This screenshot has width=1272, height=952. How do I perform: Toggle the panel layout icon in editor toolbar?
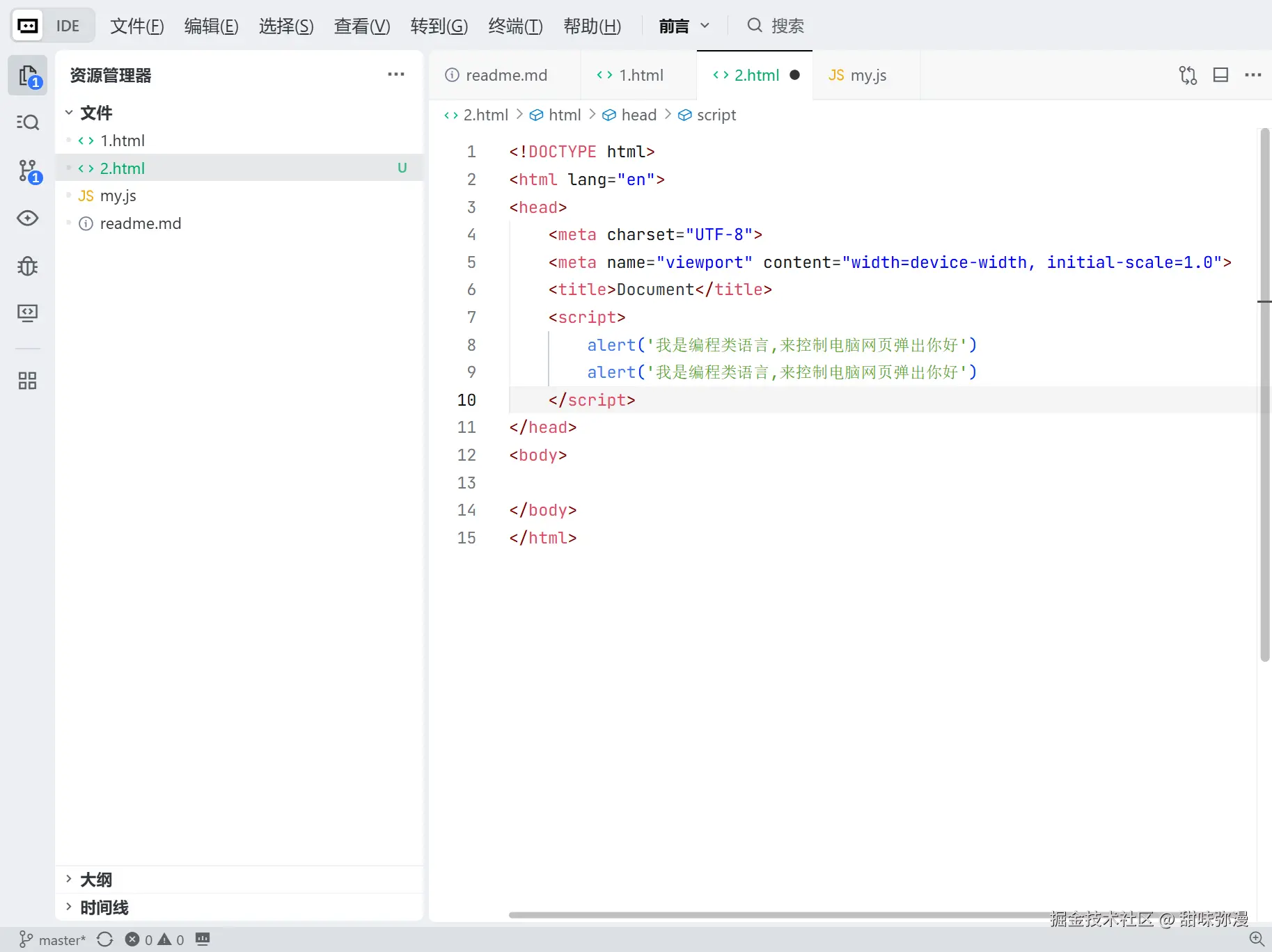[1220, 75]
